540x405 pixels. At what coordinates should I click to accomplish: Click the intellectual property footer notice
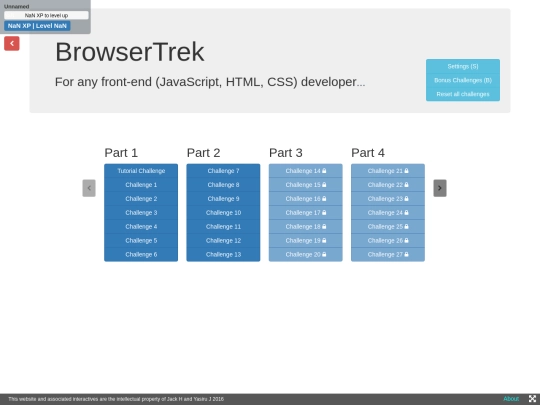click(x=116, y=399)
